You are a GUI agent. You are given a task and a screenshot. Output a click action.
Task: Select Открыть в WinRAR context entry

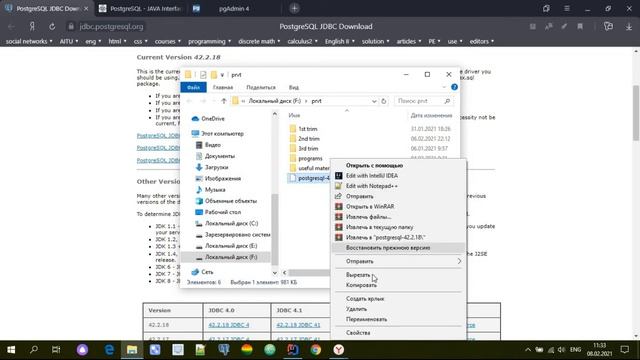pos(370,207)
